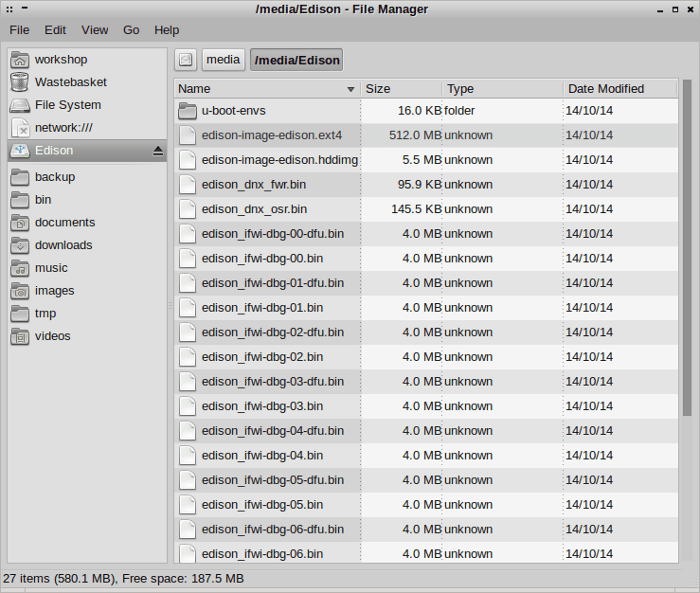Sort by the Name column header

tap(267, 89)
